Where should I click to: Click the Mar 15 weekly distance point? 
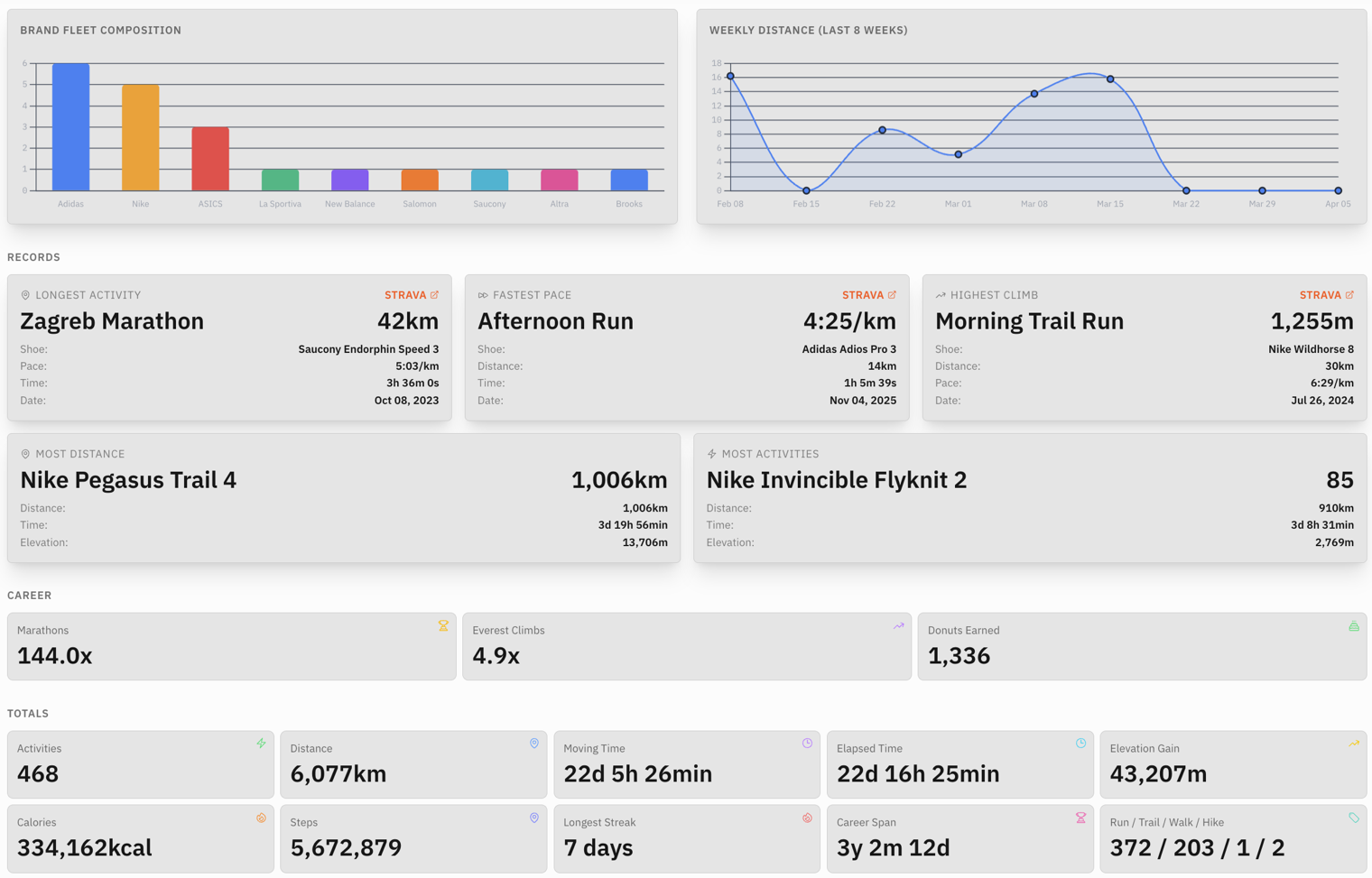1110,79
